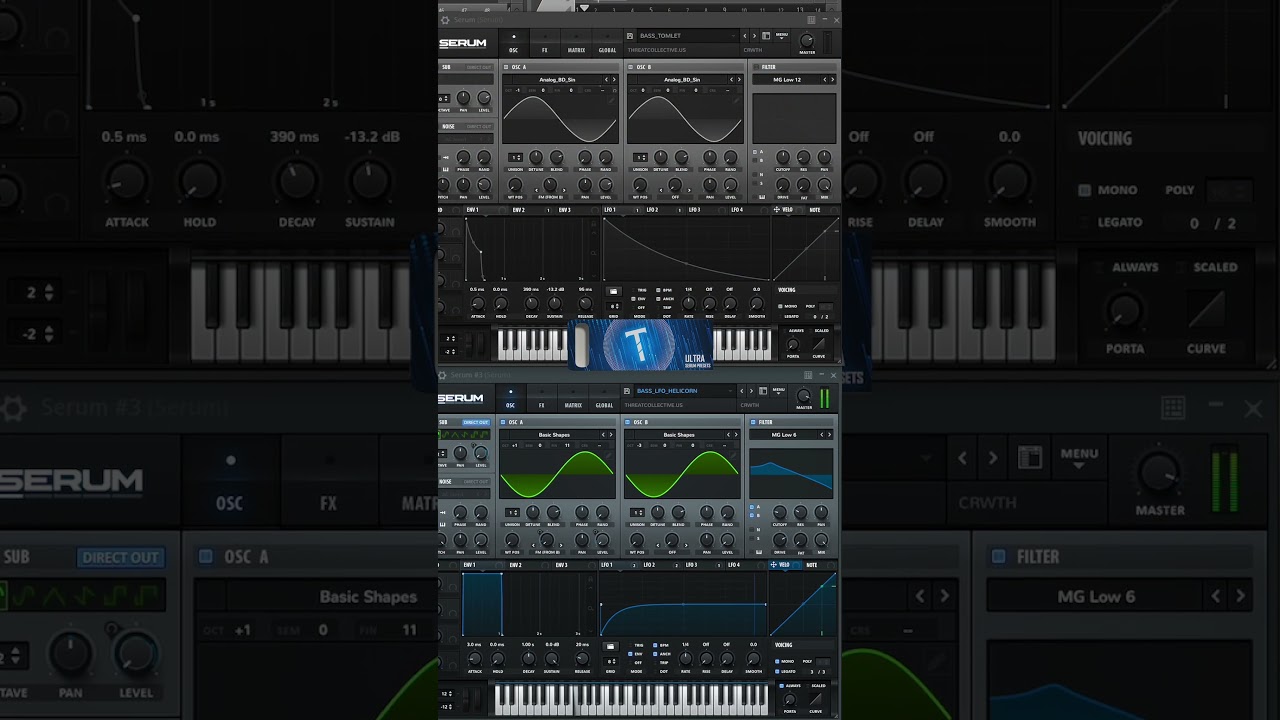Image resolution: width=1280 pixels, height=720 pixels.
Task: Click the ATTACK knob in BASS_TOMLET Serum
Action: tap(478, 303)
